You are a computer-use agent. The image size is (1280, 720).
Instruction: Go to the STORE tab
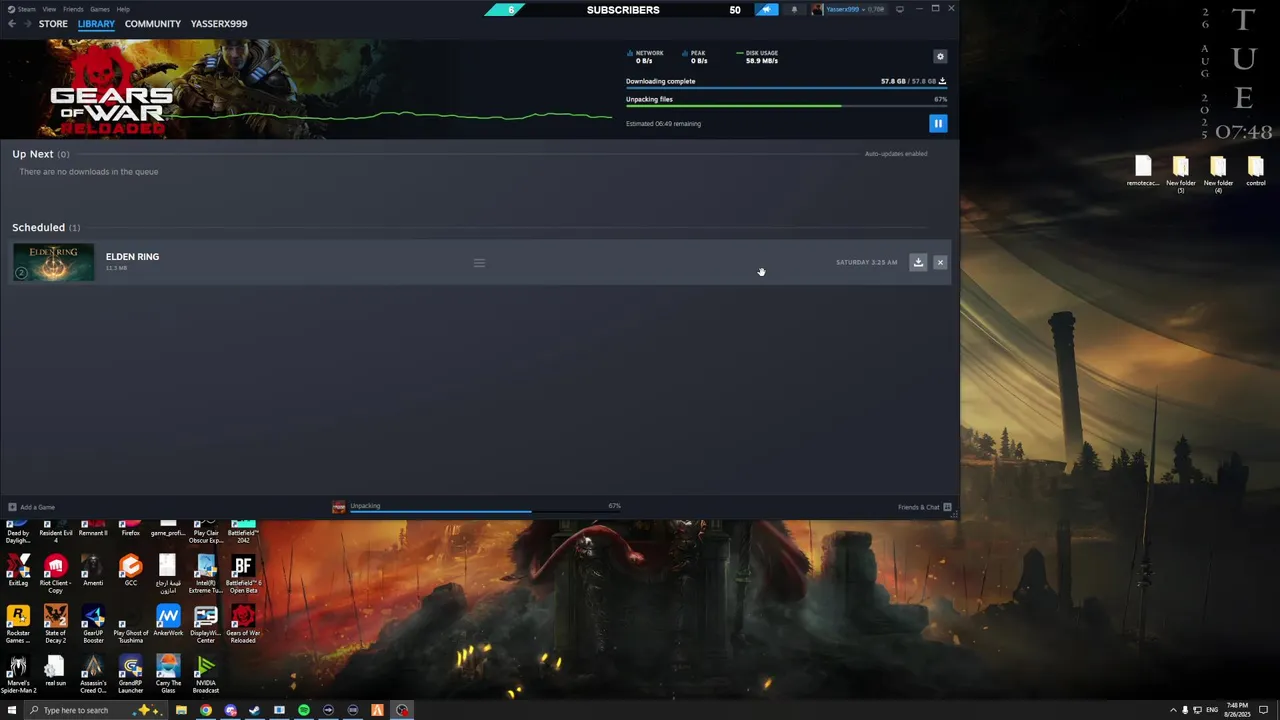pyautogui.click(x=53, y=24)
